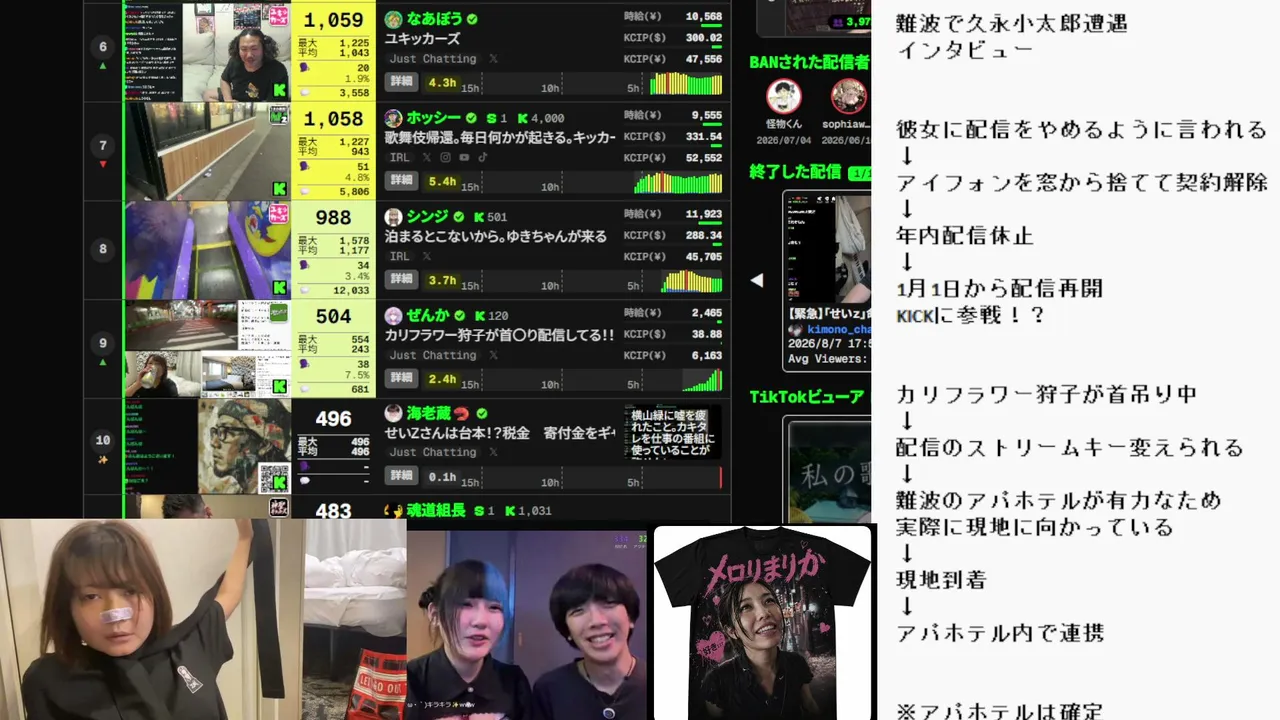The image size is (1280, 720).
Task: Open the なあぼう streamer name link
Action: click(x=434, y=19)
